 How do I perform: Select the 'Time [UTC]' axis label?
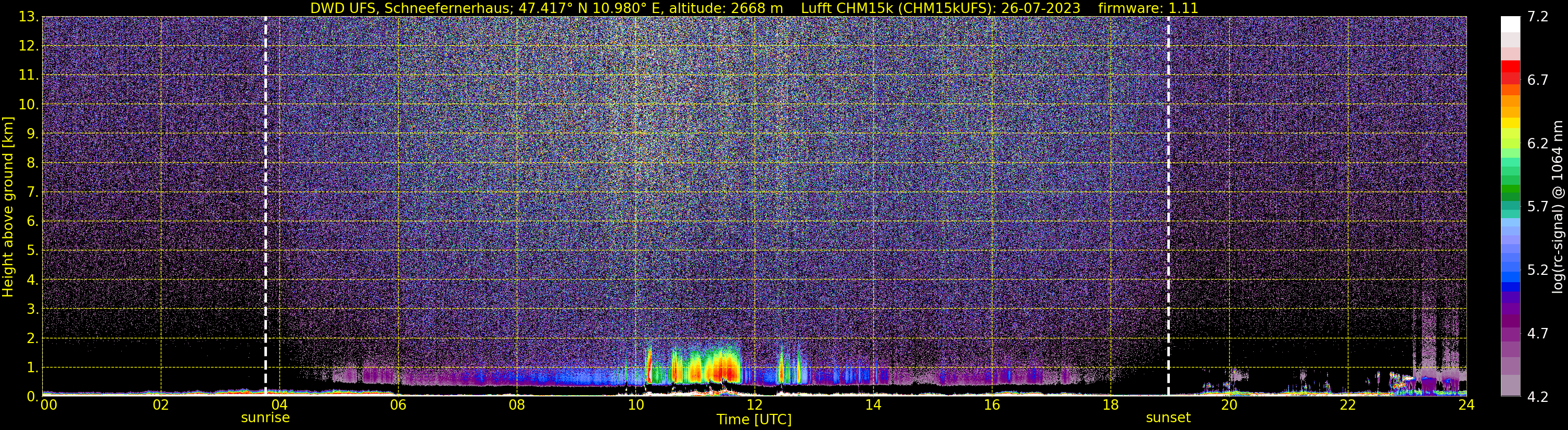point(754,419)
